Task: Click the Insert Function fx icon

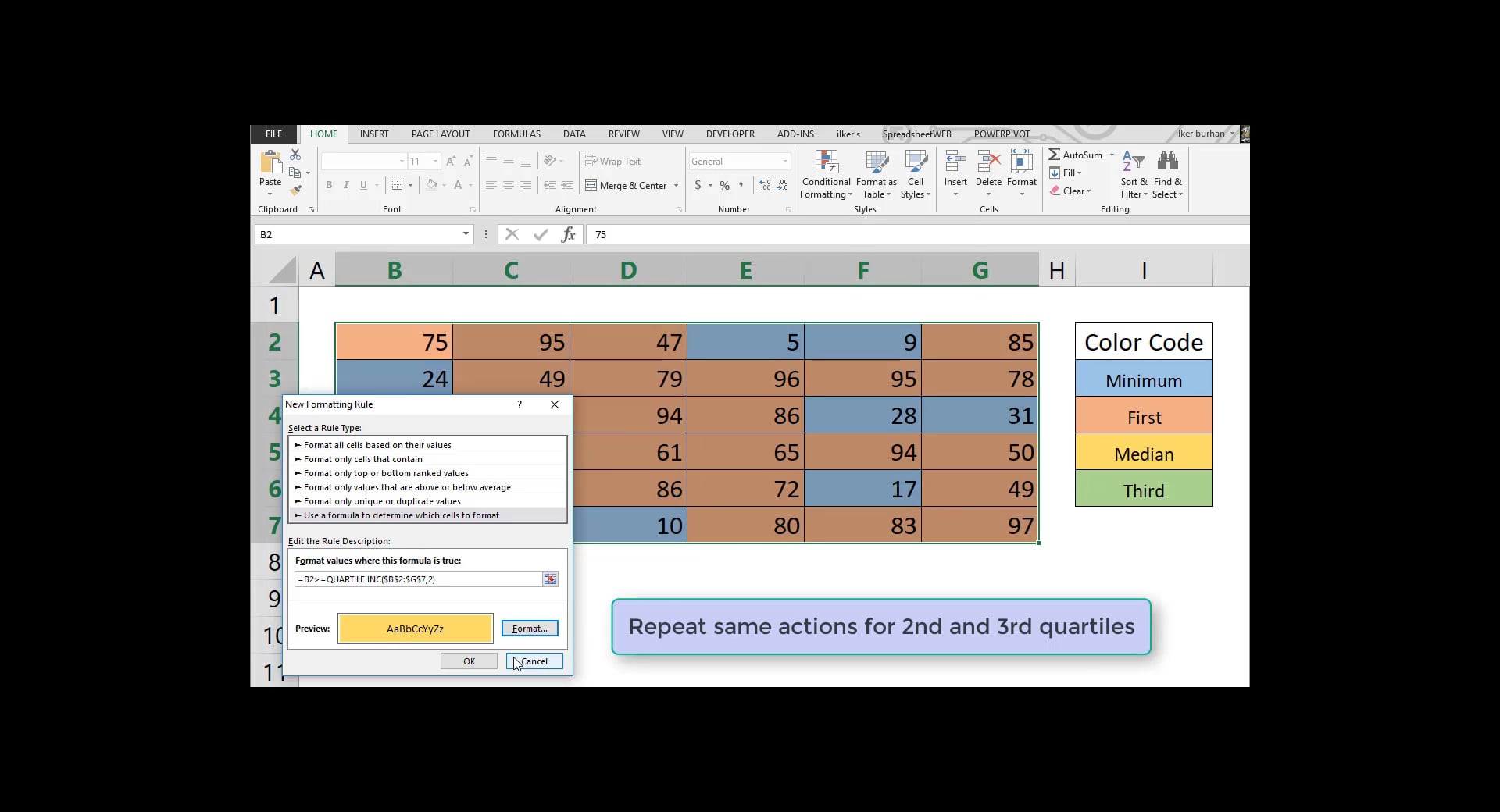Action: (x=568, y=234)
